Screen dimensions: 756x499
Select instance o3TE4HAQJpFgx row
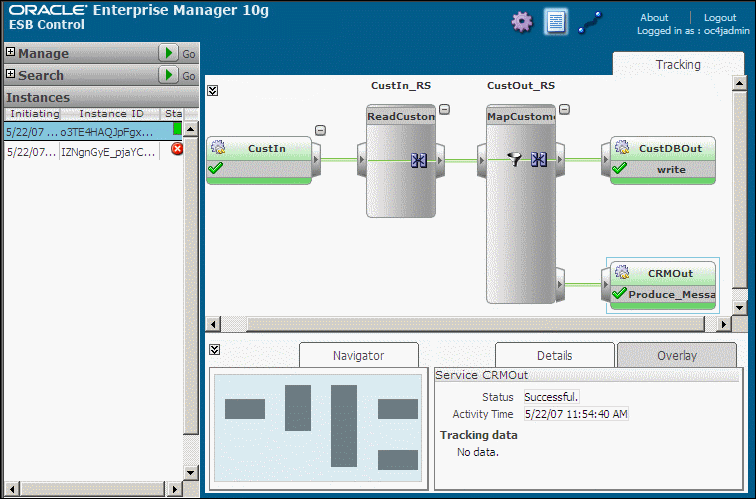[94, 131]
